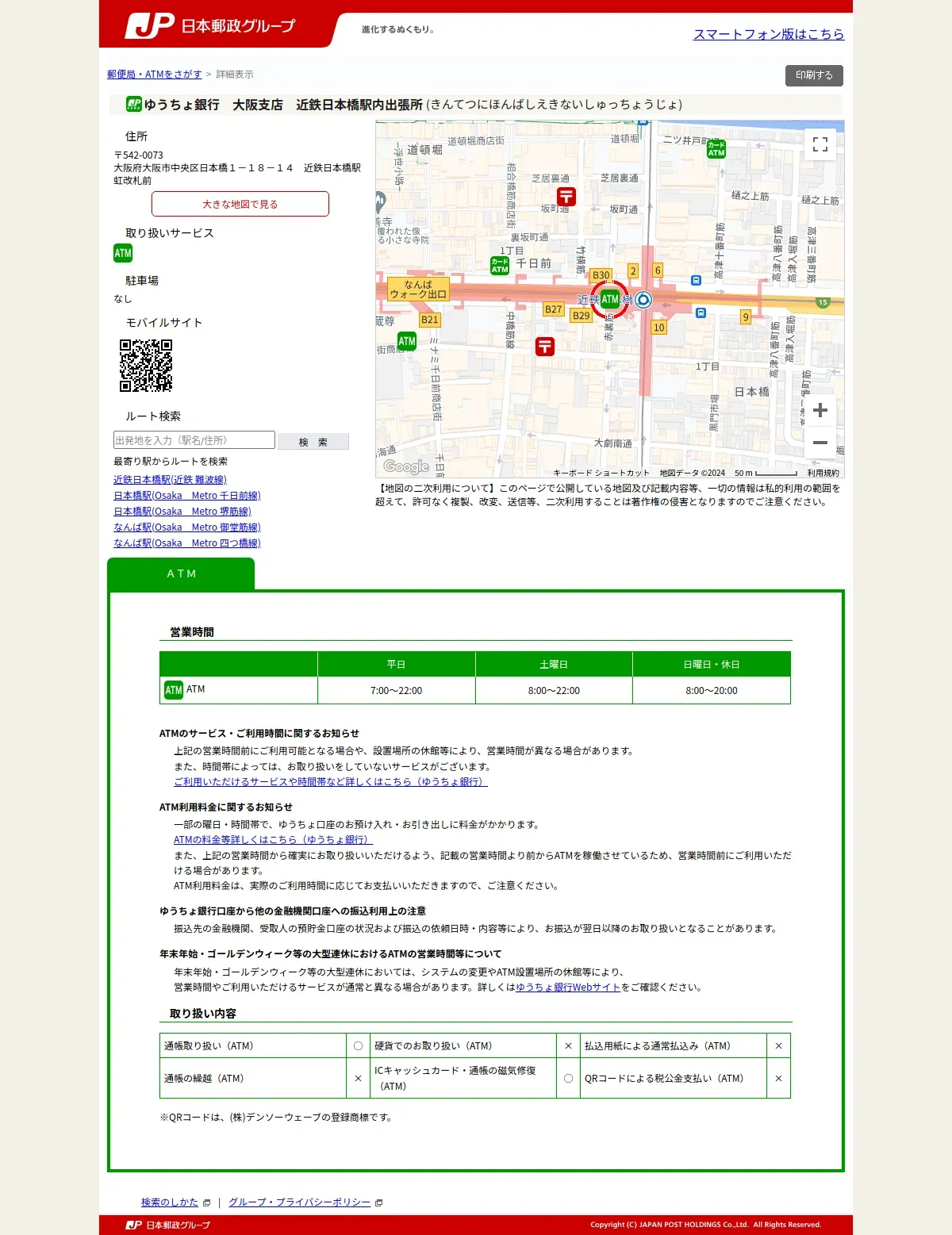Click the 検索 route search button
This screenshot has width=952, height=1235.
click(x=313, y=442)
